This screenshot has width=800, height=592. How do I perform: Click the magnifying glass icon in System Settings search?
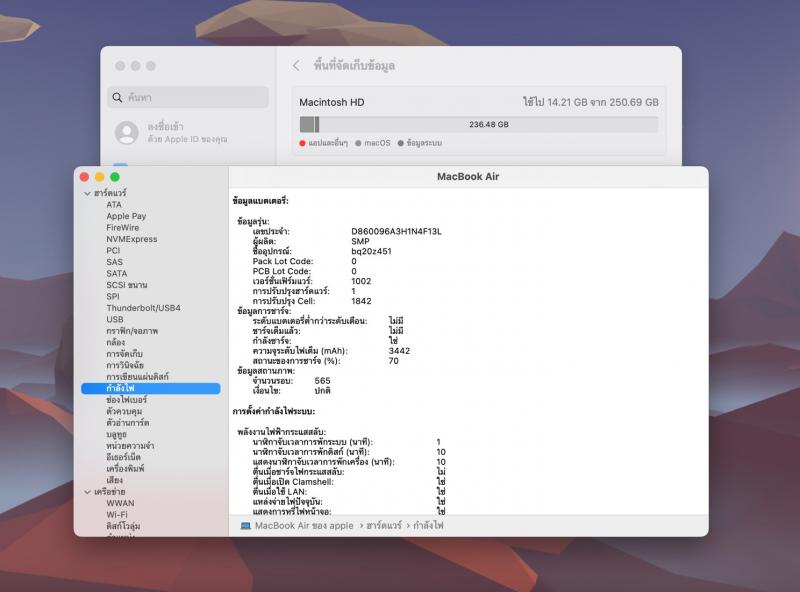pyautogui.click(x=117, y=97)
